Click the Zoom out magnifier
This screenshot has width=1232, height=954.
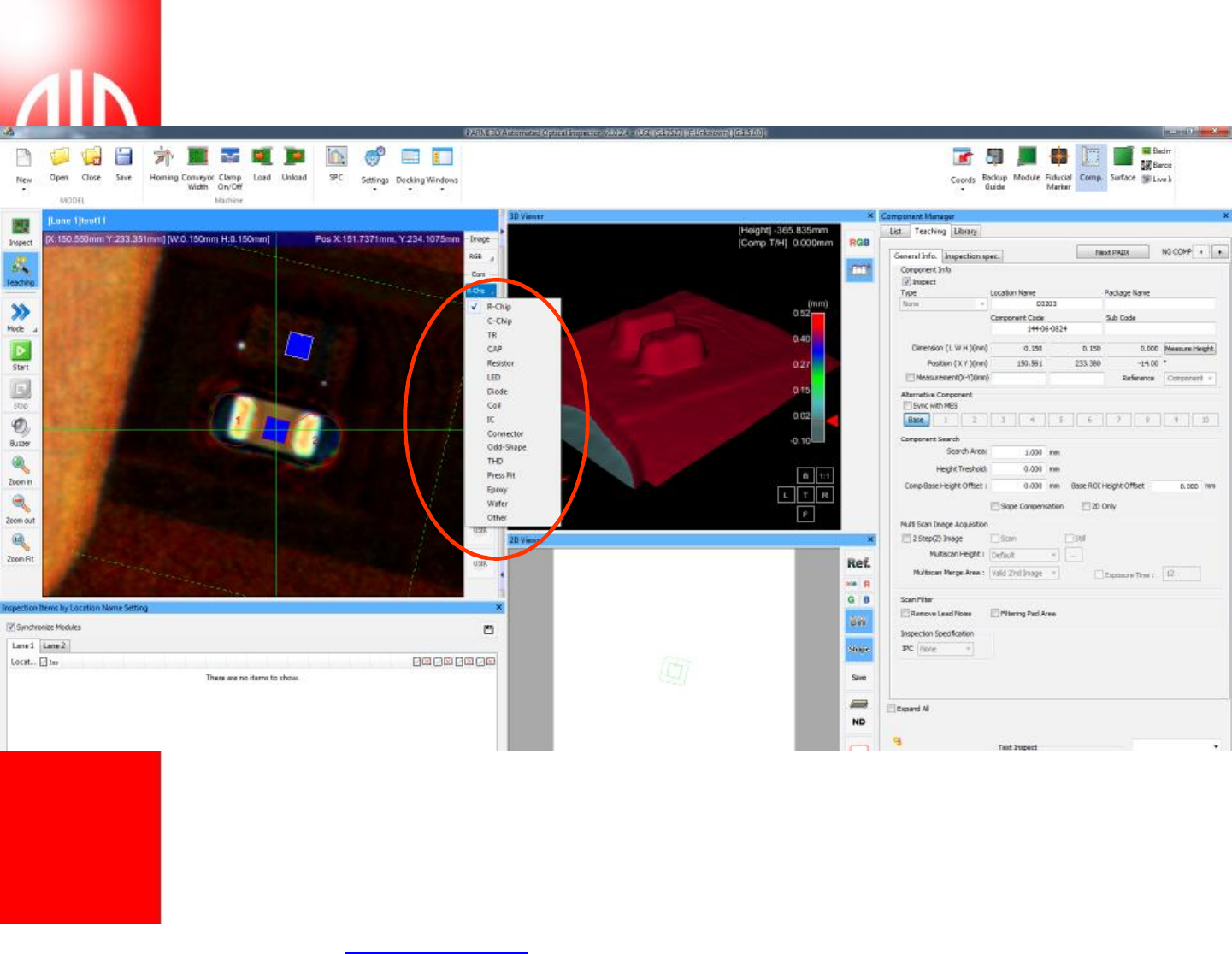tap(21, 504)
